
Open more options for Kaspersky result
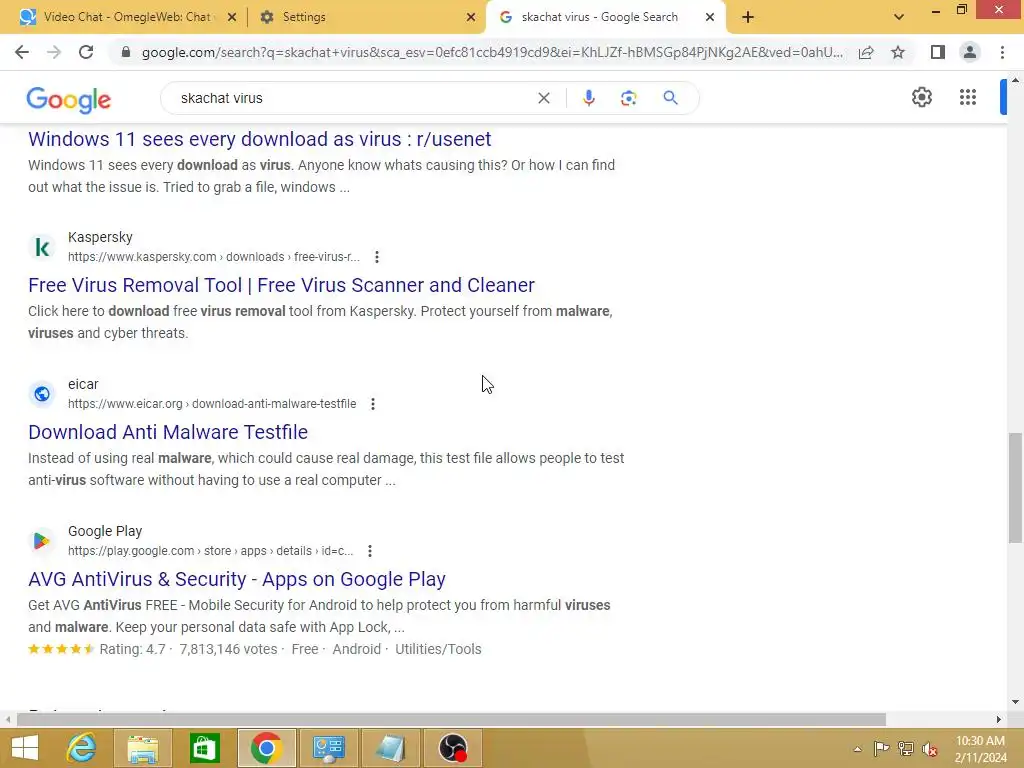pos(377,257)
